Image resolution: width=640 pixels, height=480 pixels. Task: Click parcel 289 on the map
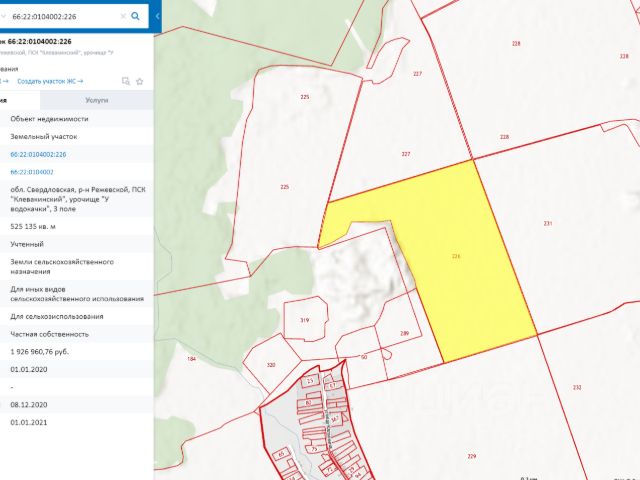404,334
